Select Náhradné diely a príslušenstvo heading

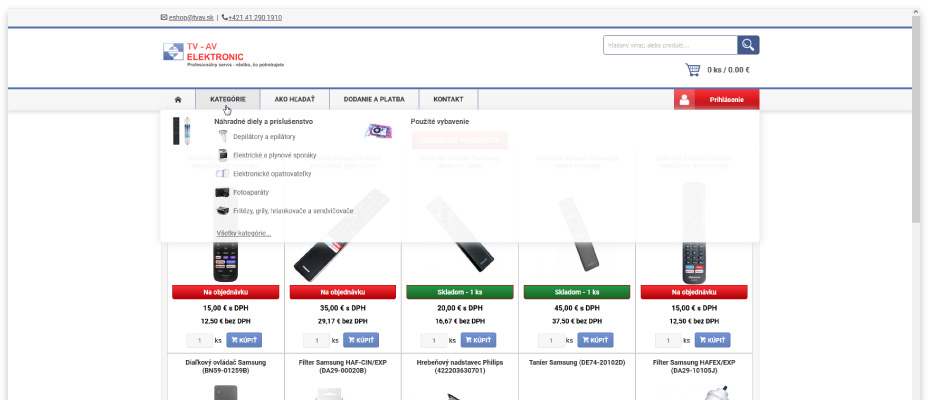(x=263, y=121)
